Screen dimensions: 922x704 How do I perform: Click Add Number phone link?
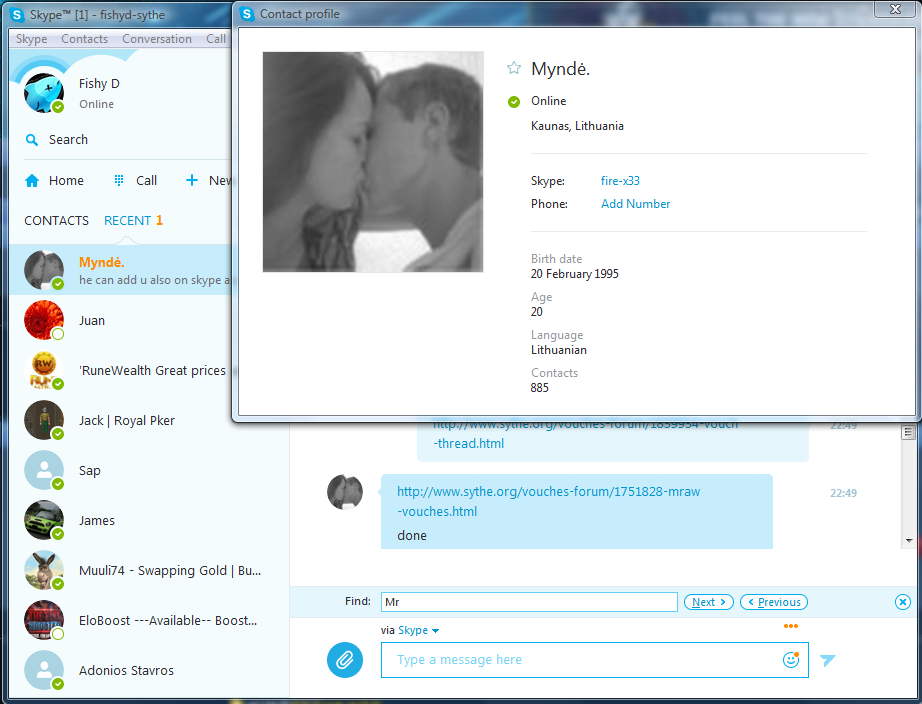636,203
